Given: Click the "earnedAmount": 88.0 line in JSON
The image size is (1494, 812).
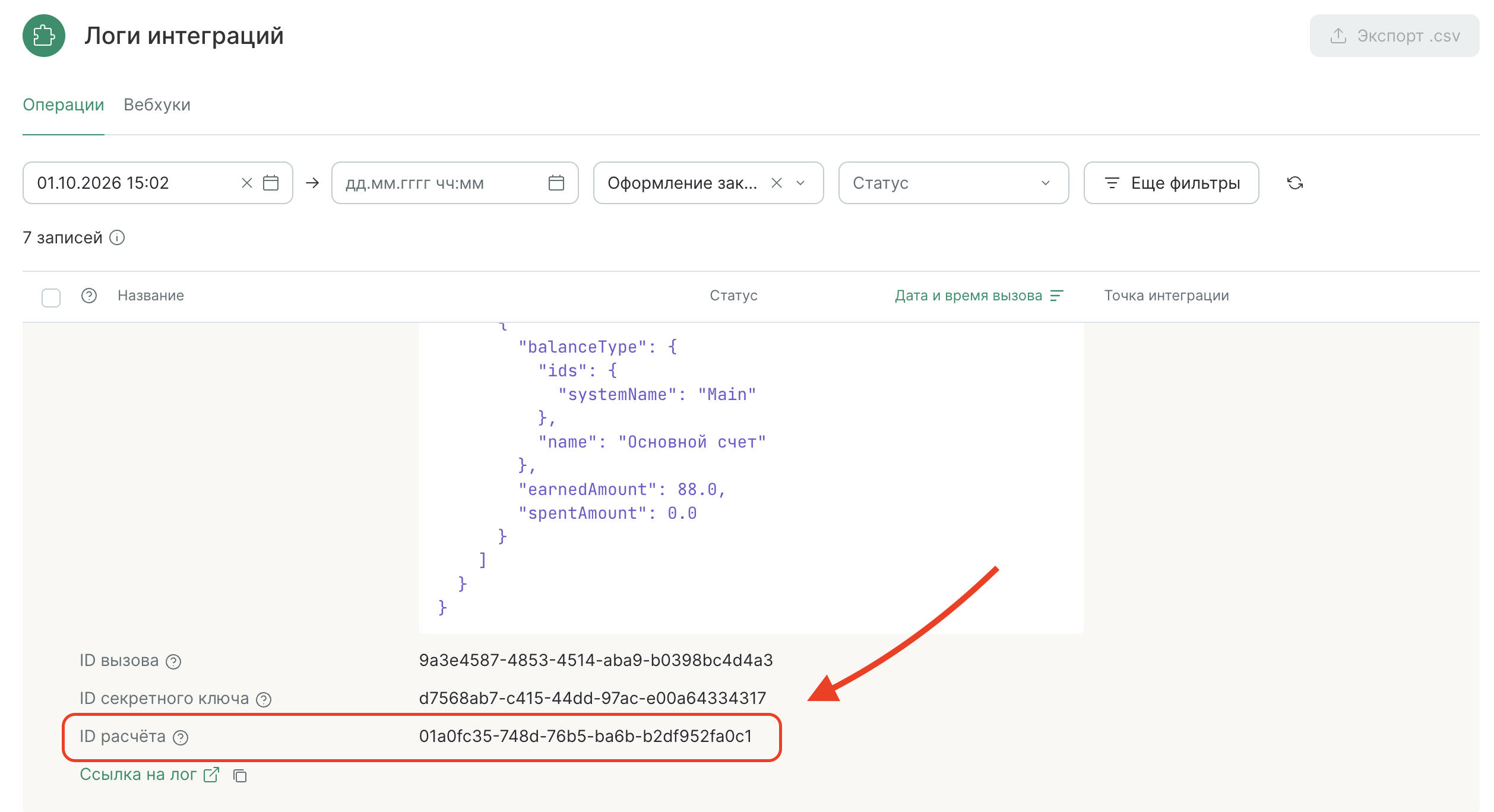Looking at the screenshot, I should 622,489.
